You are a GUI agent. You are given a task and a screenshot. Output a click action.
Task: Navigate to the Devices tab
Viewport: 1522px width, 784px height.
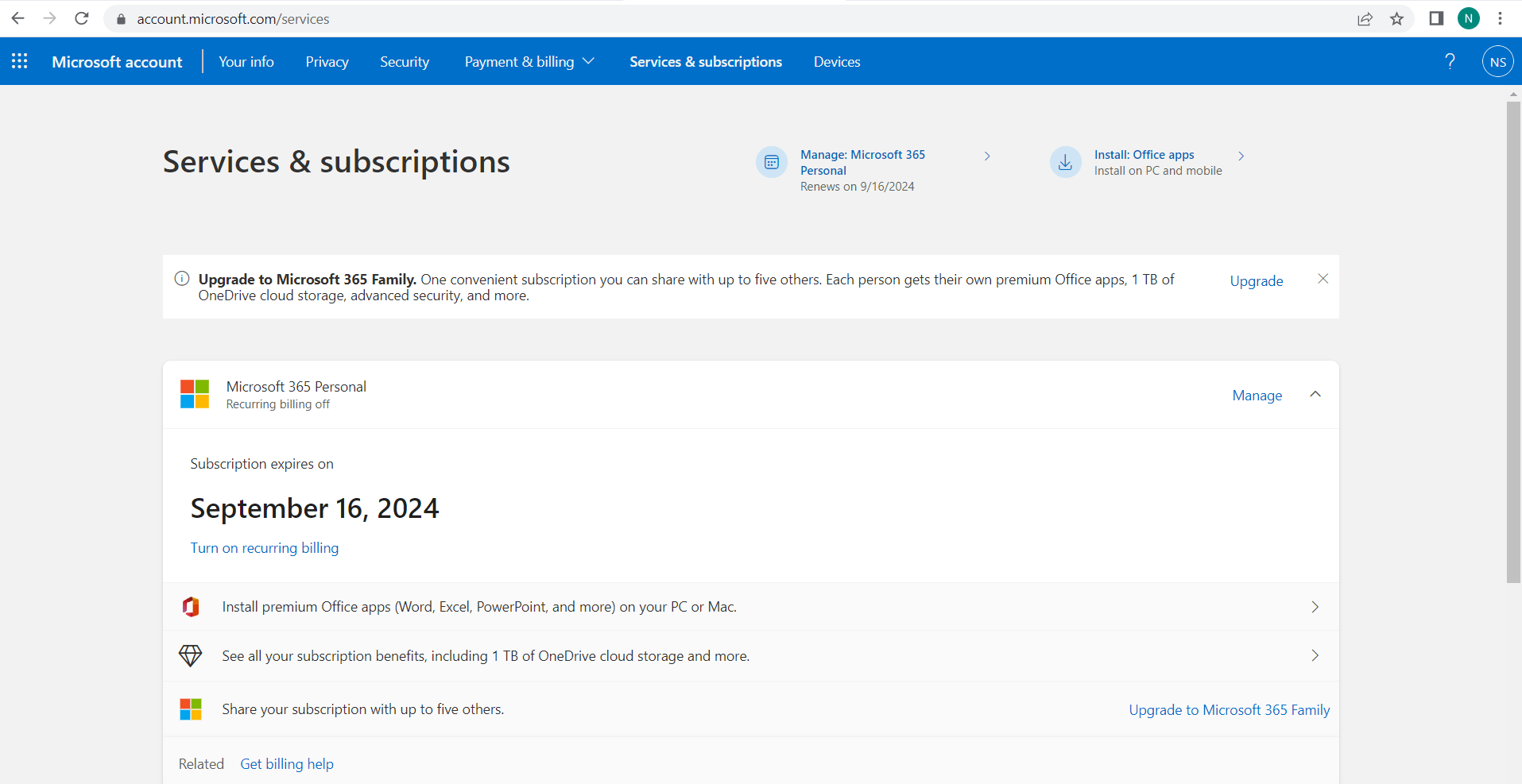tap(837, 61)
